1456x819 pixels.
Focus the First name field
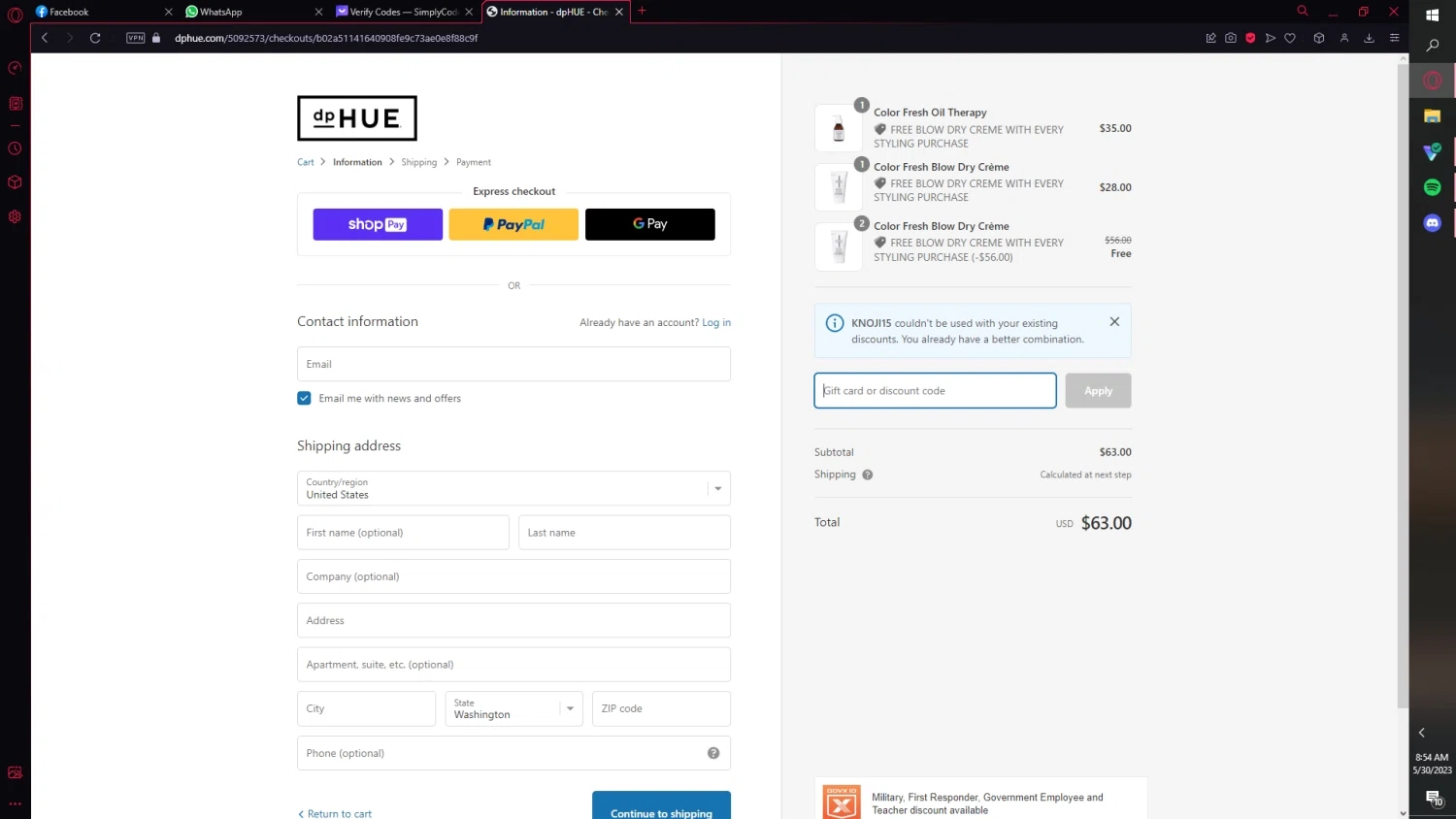pos(403,533)
